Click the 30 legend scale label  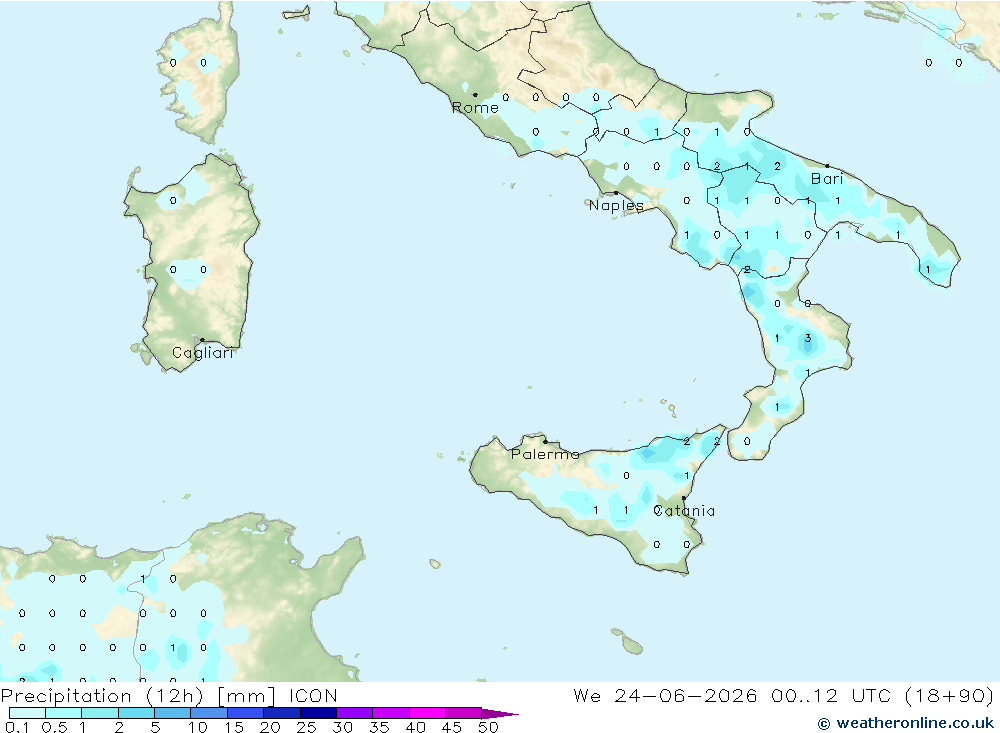pyautogui.click(x=343, y=727)
